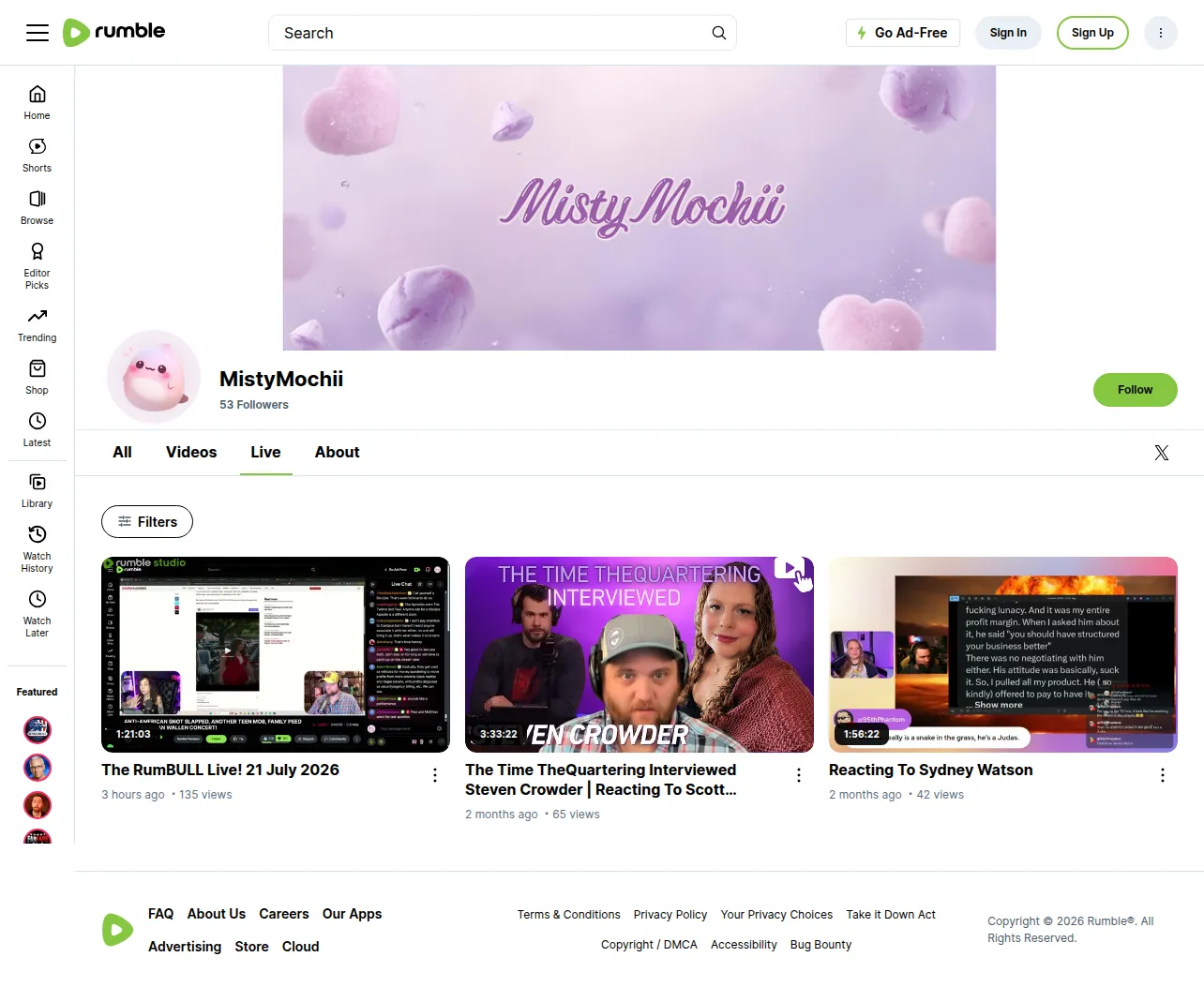Open the Accessibility footer link

tap(744, 945)
